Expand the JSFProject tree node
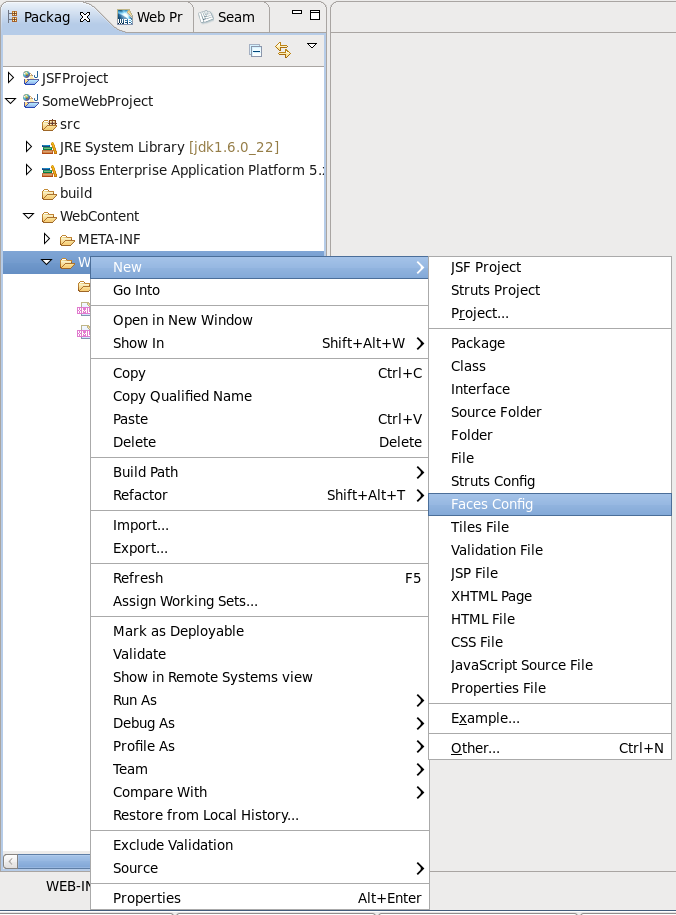 [x=11, y=78]
